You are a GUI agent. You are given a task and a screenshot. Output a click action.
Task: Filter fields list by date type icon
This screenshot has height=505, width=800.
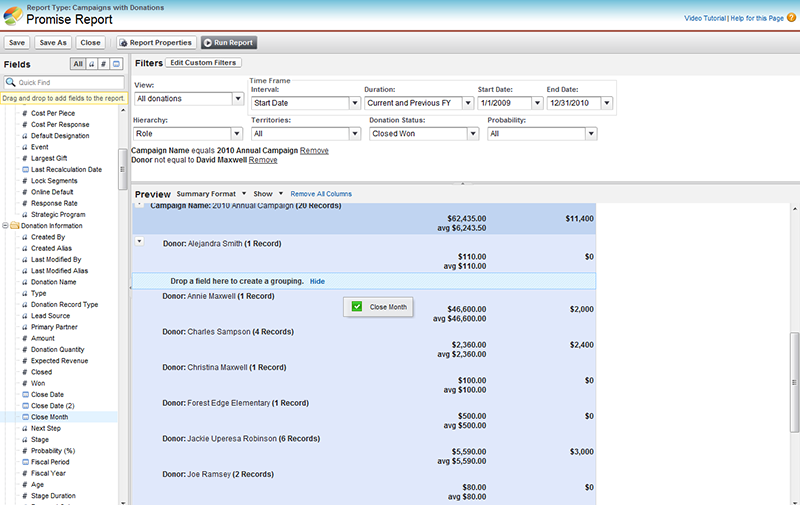[x=116, y=64]
